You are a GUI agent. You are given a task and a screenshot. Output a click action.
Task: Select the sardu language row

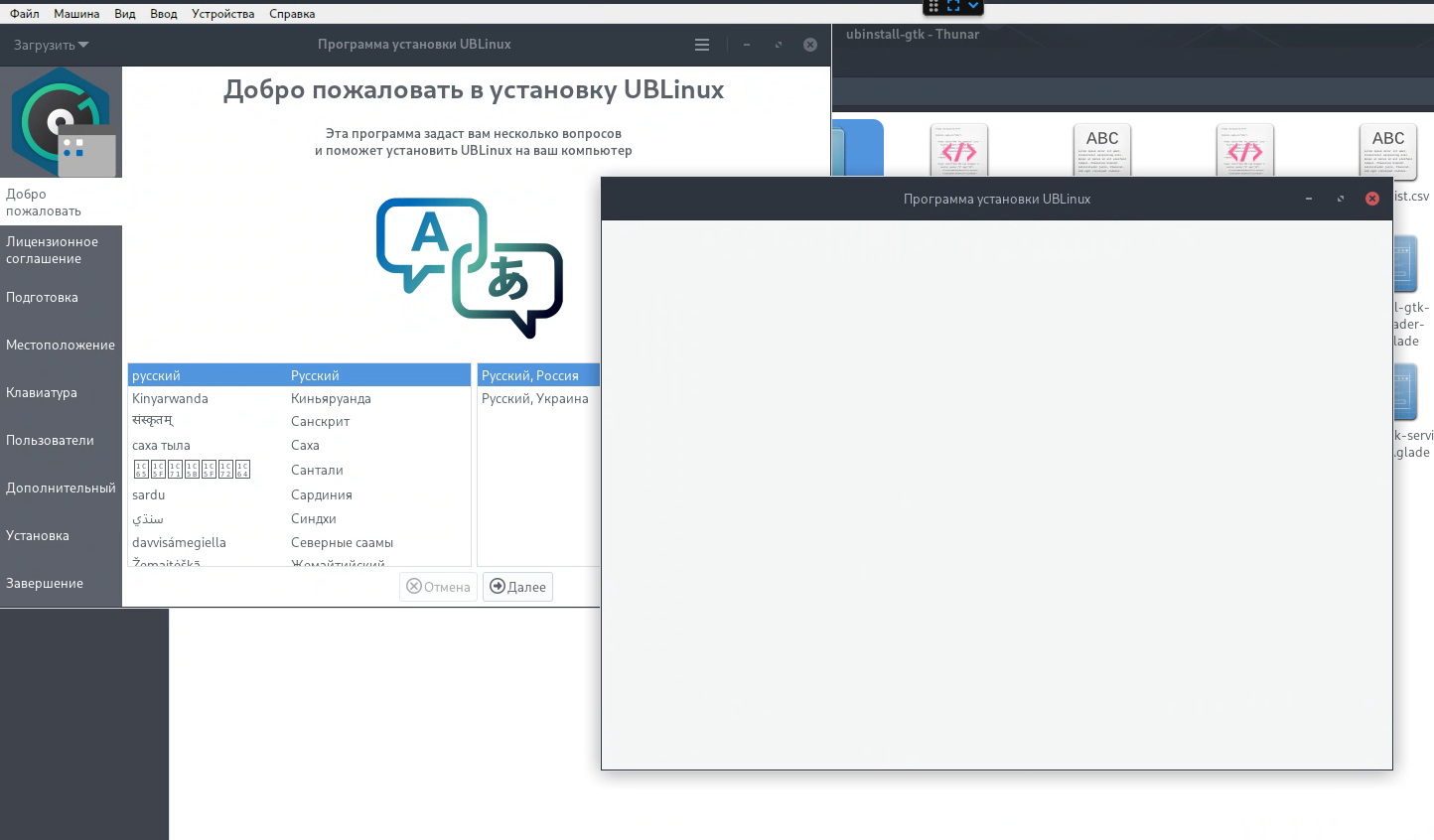[x=299, y=494]
